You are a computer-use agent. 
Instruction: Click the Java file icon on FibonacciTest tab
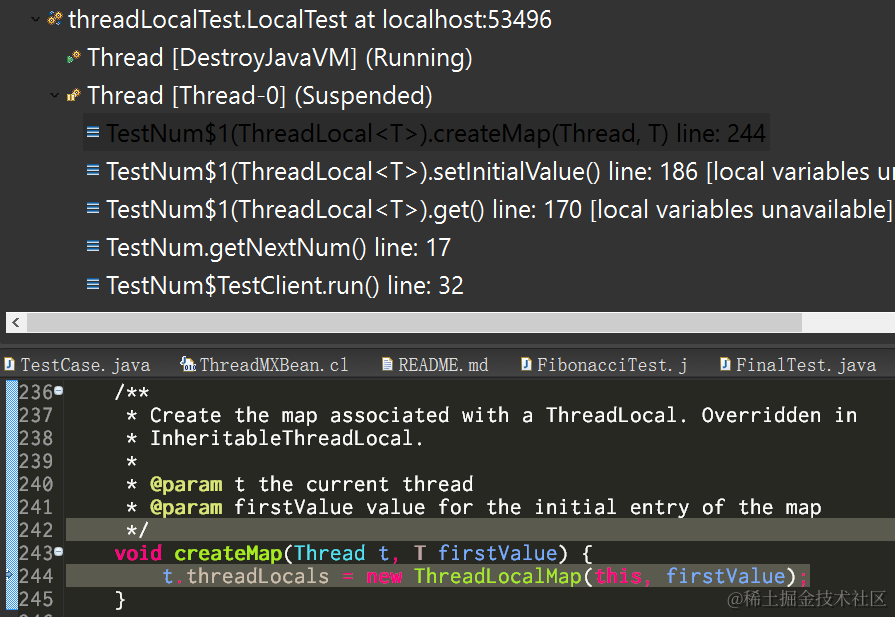[526, 364]
